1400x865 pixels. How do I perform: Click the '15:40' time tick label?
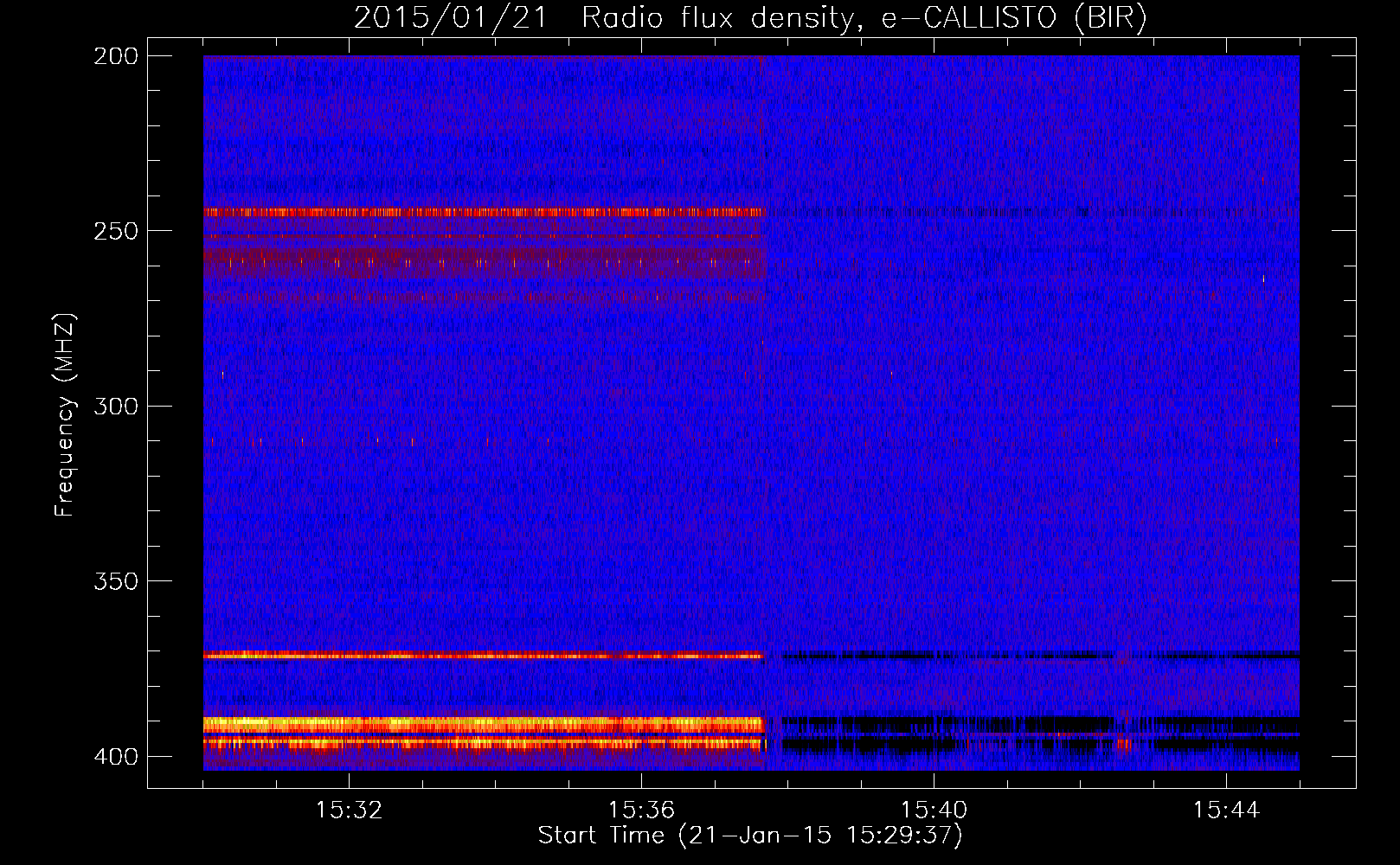(x=934, y=811)
